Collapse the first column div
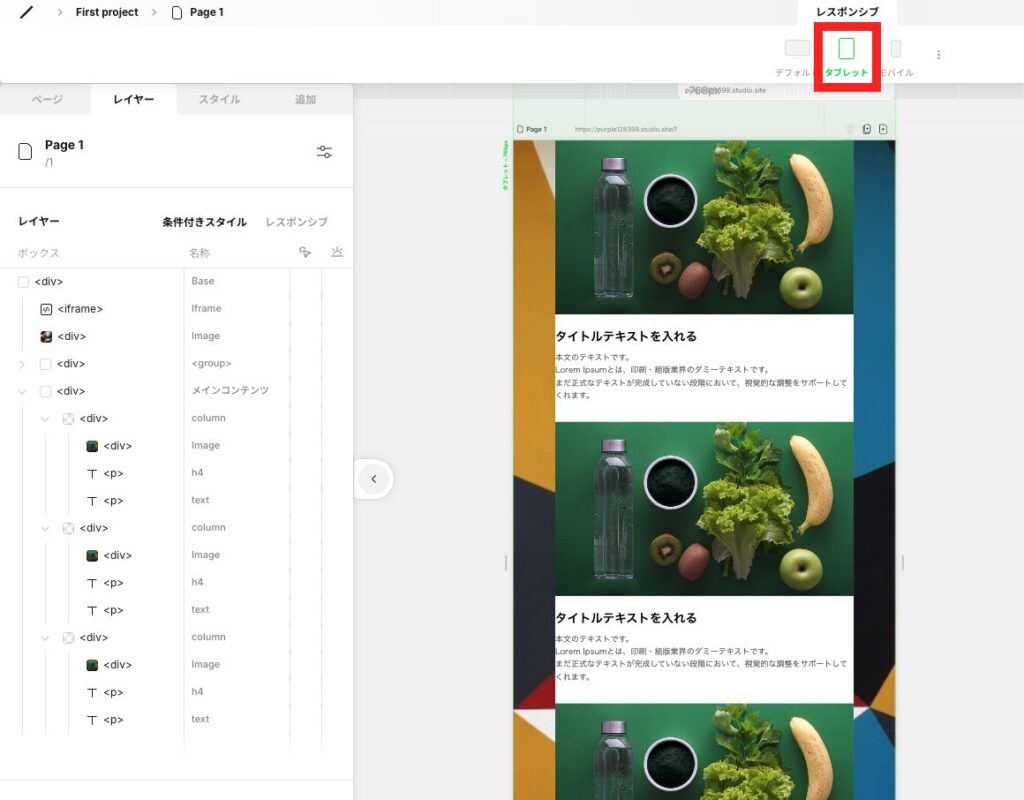 coord(45,419)
